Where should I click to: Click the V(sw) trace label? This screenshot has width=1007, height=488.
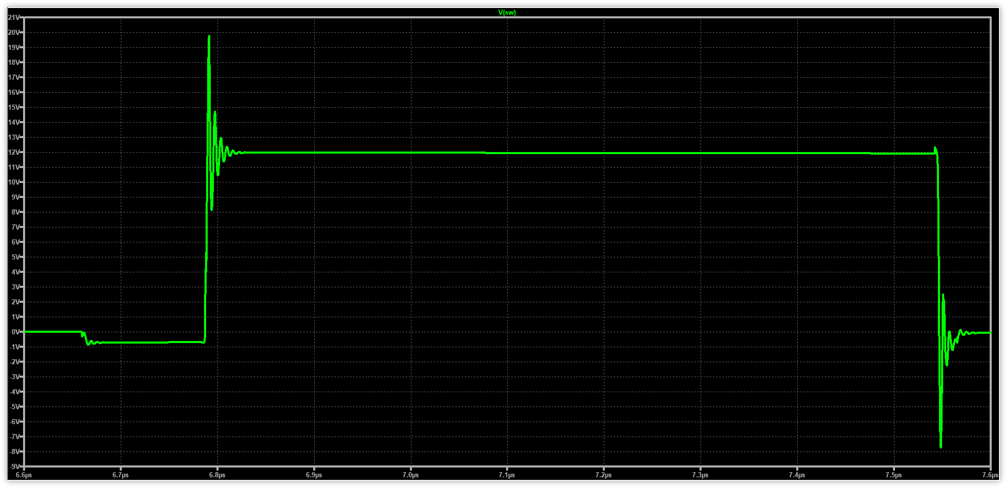506,12
